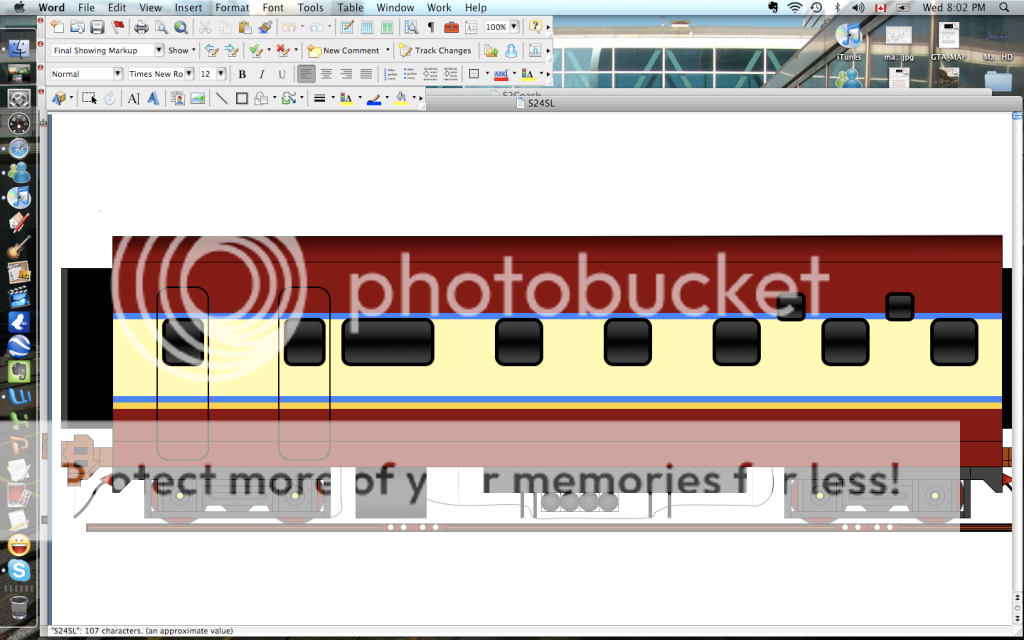Open the Tables and Borders toolbar icon
Image resolution: width=1024 pixels, height=640 pixels.
(347, 27)
